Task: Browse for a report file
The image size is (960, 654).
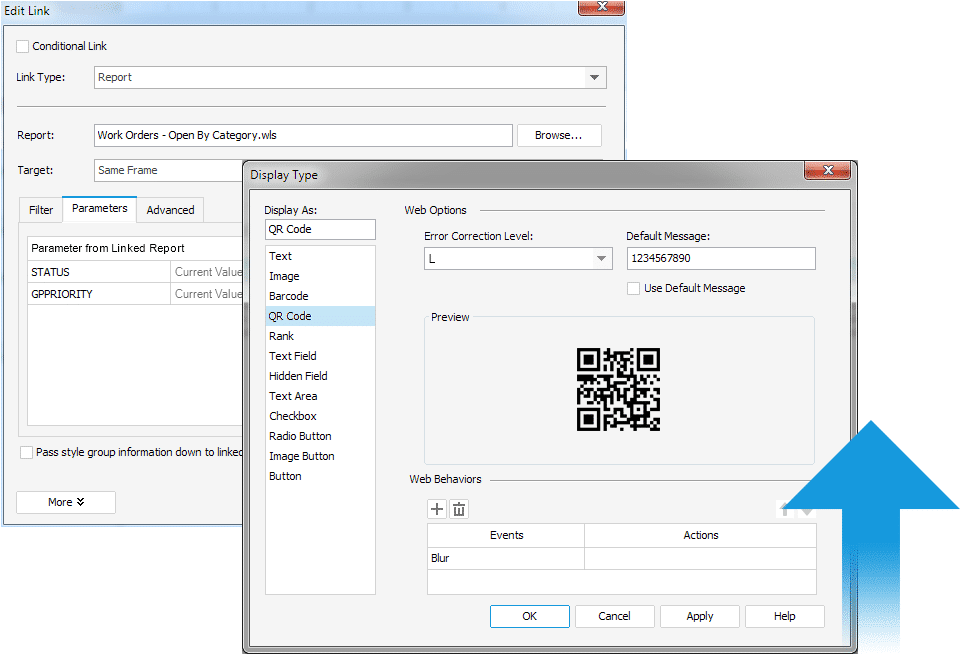Action: coord(559,135)
